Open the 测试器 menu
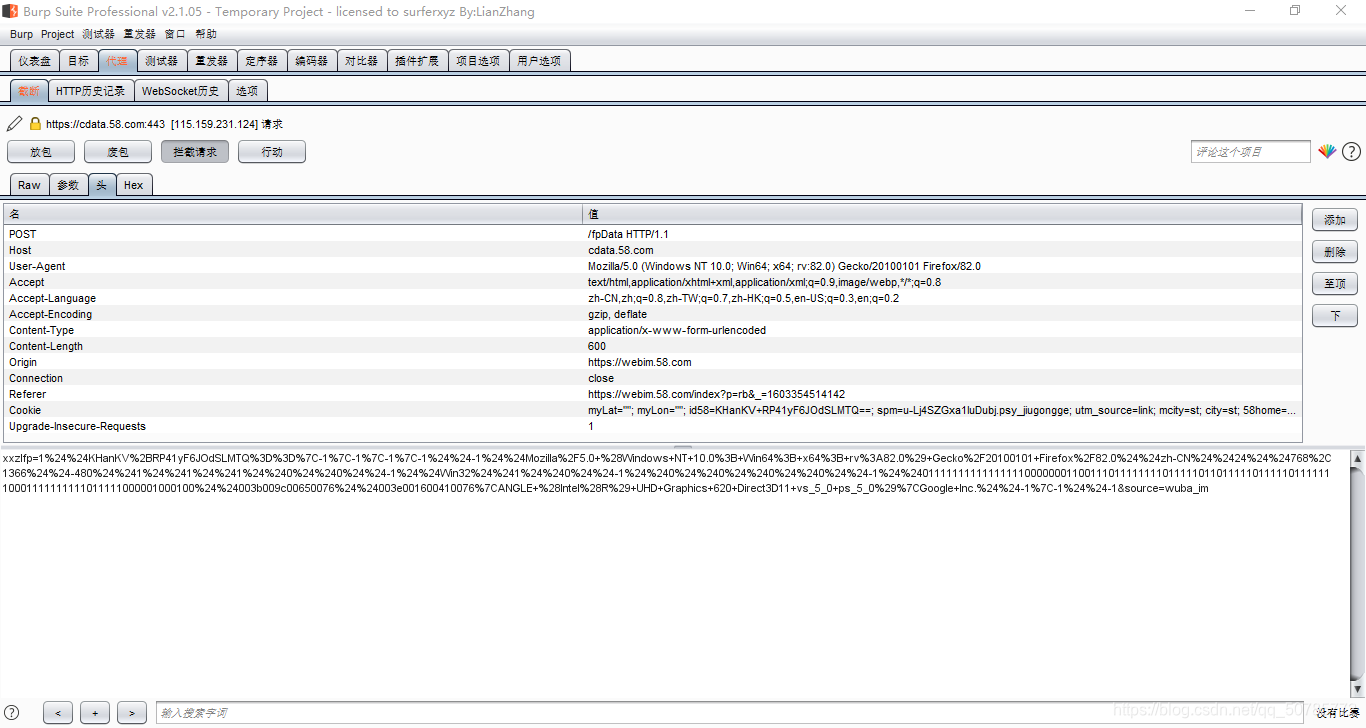Screen dimensions: 1366x728 pos(98,34)
